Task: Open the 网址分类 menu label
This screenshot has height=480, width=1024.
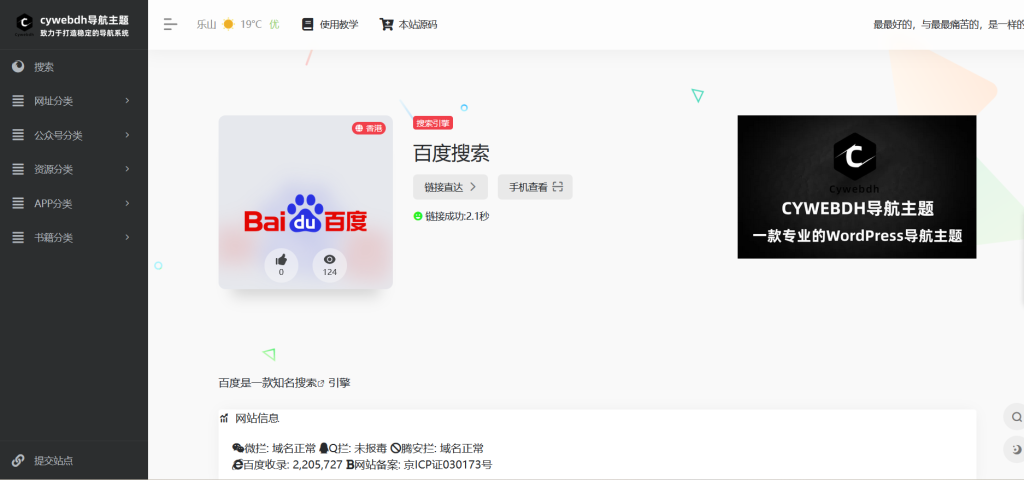Action: 54,101
